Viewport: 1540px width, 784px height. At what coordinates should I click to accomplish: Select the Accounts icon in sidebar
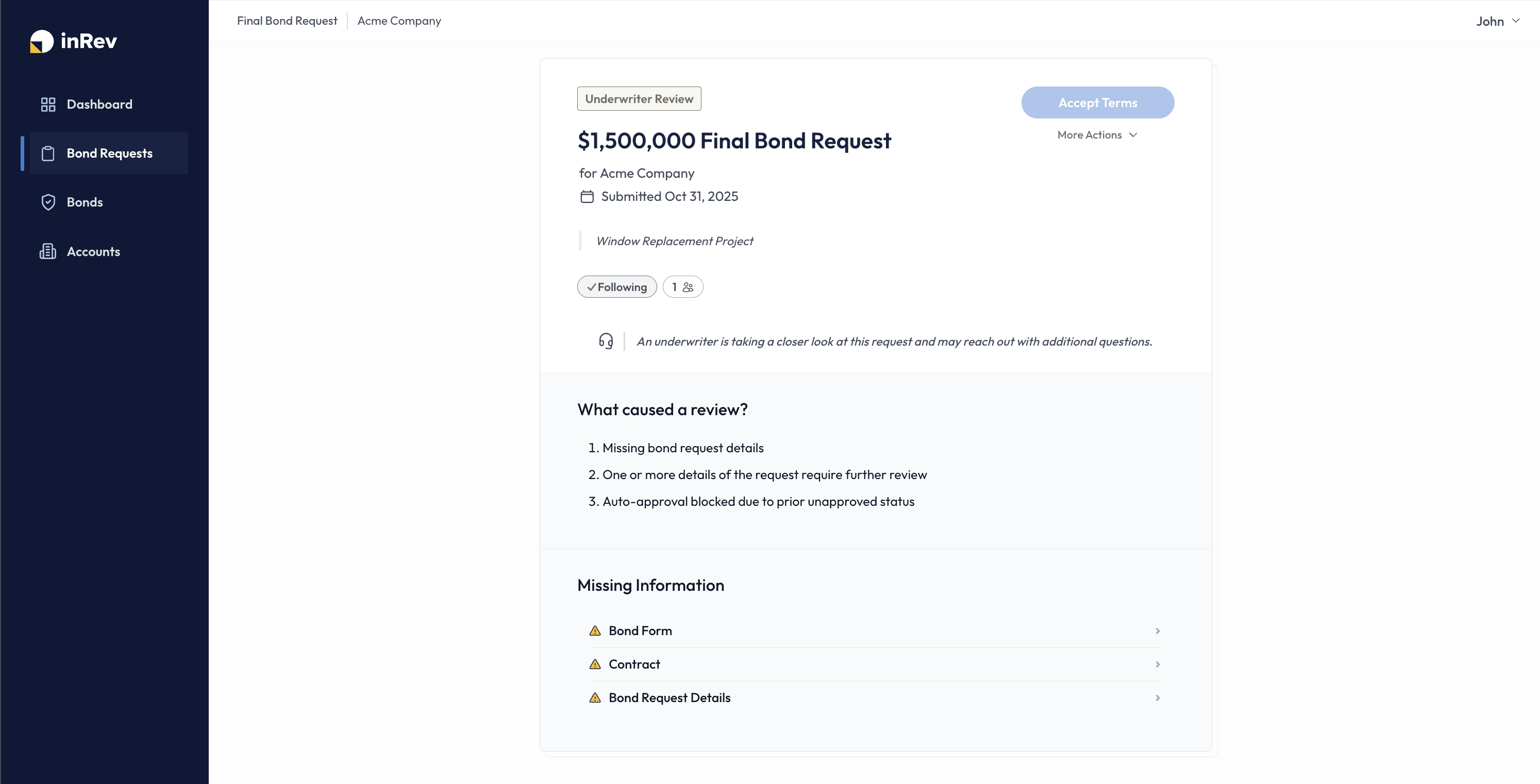[47, 251]
